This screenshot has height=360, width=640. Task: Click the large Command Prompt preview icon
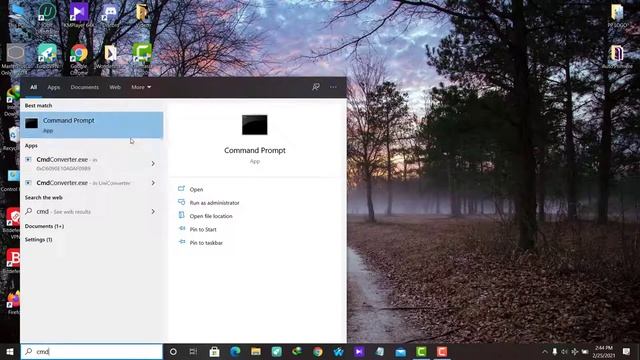click(x=255, y=125)
